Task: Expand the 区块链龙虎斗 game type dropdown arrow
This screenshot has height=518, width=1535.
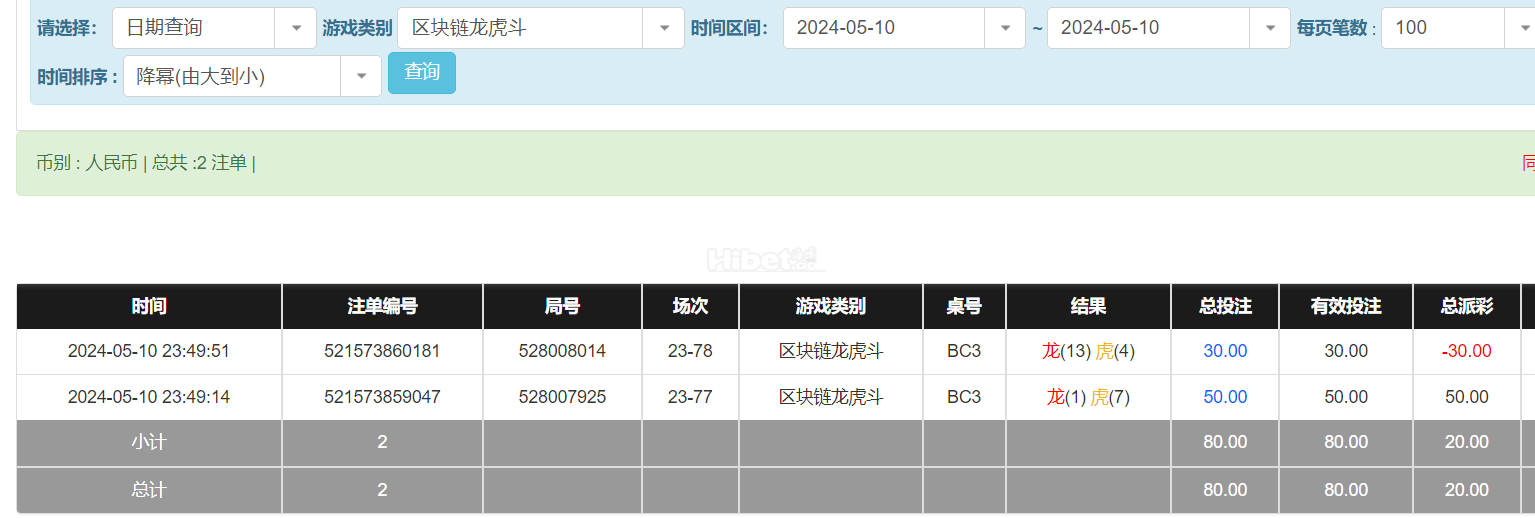Action: (x=664, y=28)
